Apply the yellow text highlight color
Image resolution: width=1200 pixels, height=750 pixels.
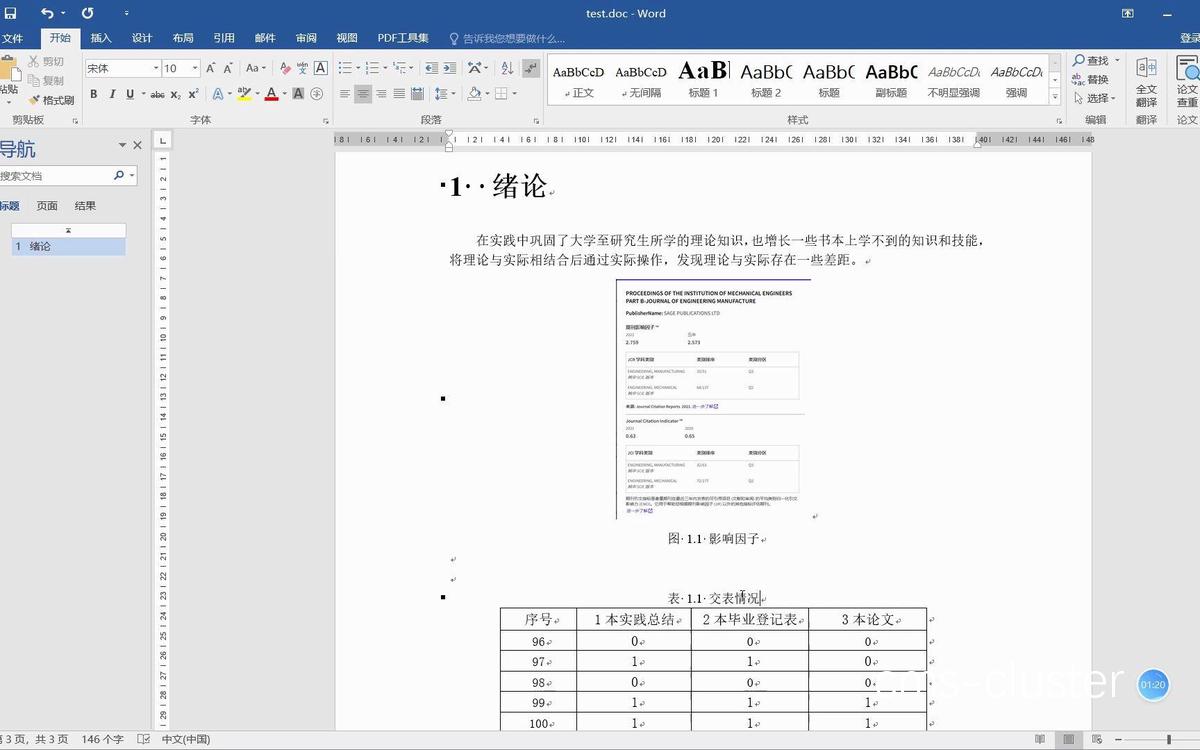pyautogui.click(x=244, y=94)
